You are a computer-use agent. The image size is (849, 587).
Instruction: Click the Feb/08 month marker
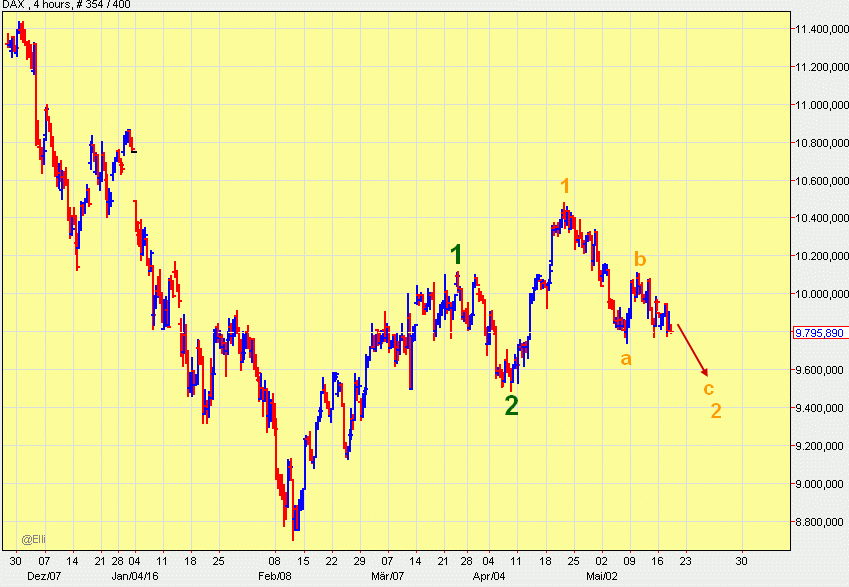point(275,576)
